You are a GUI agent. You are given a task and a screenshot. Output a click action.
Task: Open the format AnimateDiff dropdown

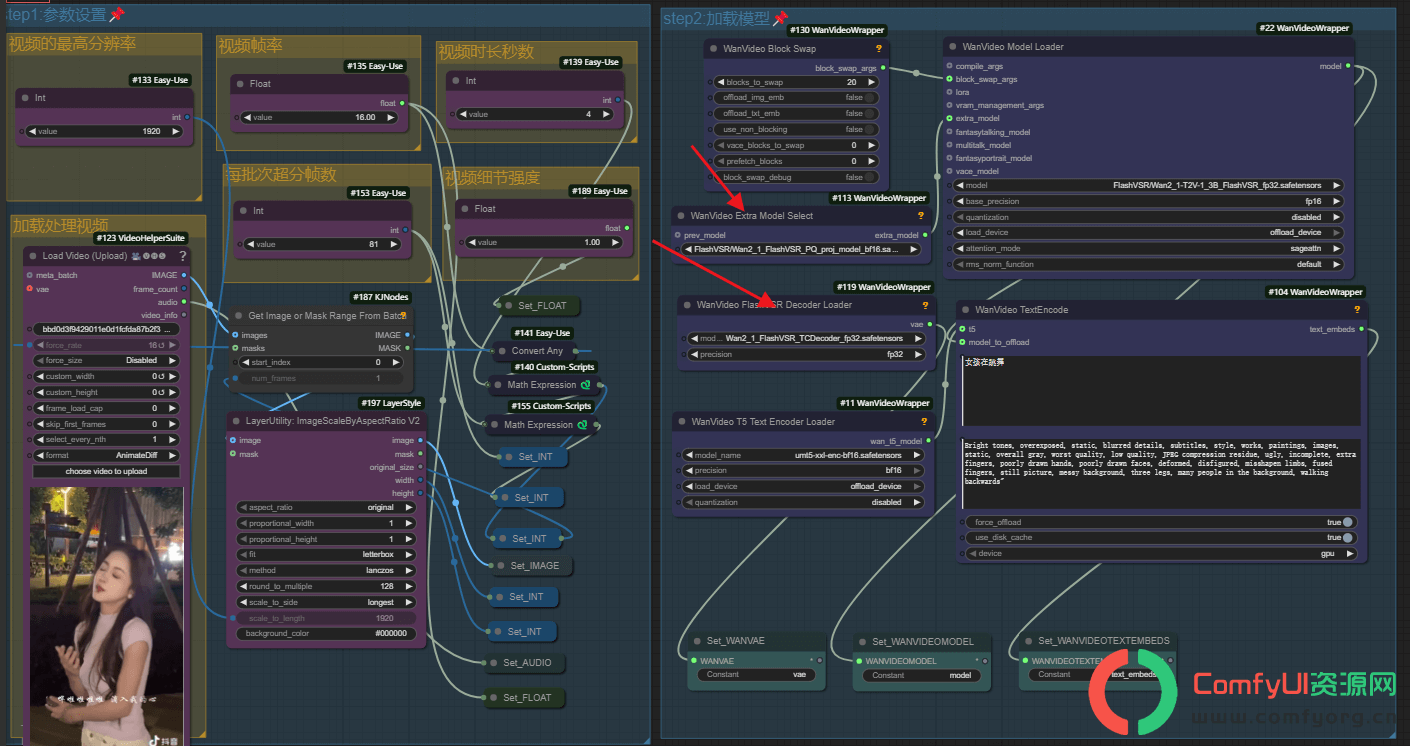pos(106,456)
